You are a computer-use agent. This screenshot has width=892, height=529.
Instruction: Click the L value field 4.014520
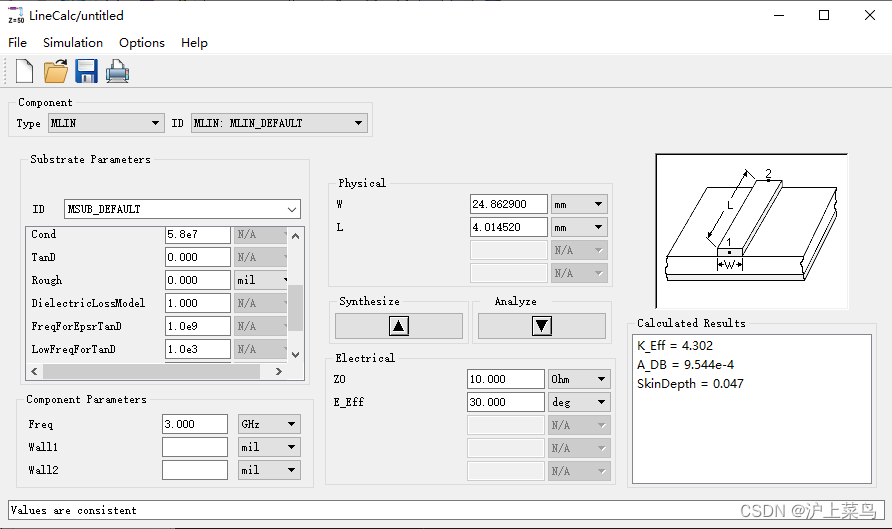(509, 227)
